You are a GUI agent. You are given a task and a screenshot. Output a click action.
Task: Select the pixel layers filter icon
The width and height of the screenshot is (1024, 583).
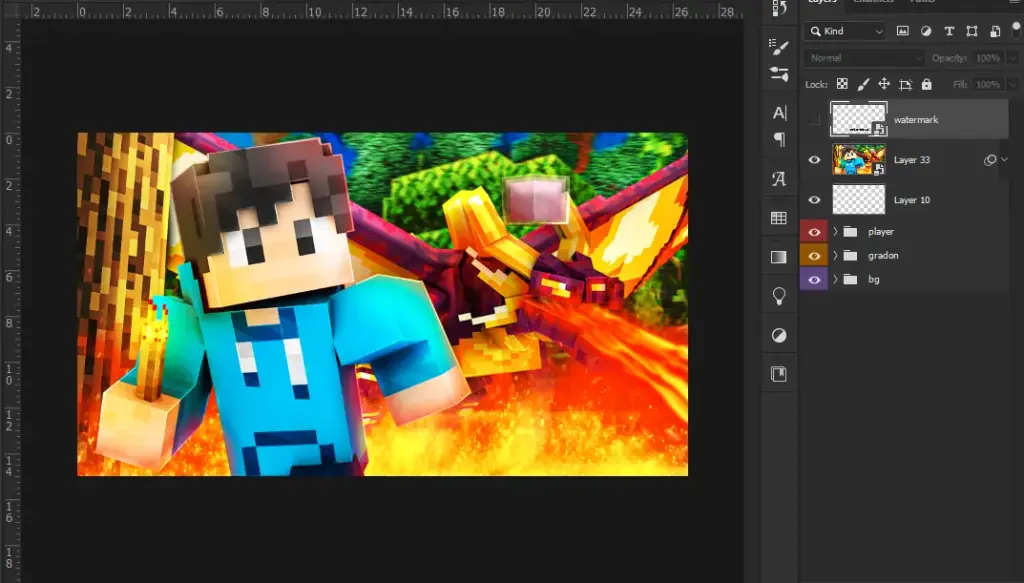[x=904, y=31]
